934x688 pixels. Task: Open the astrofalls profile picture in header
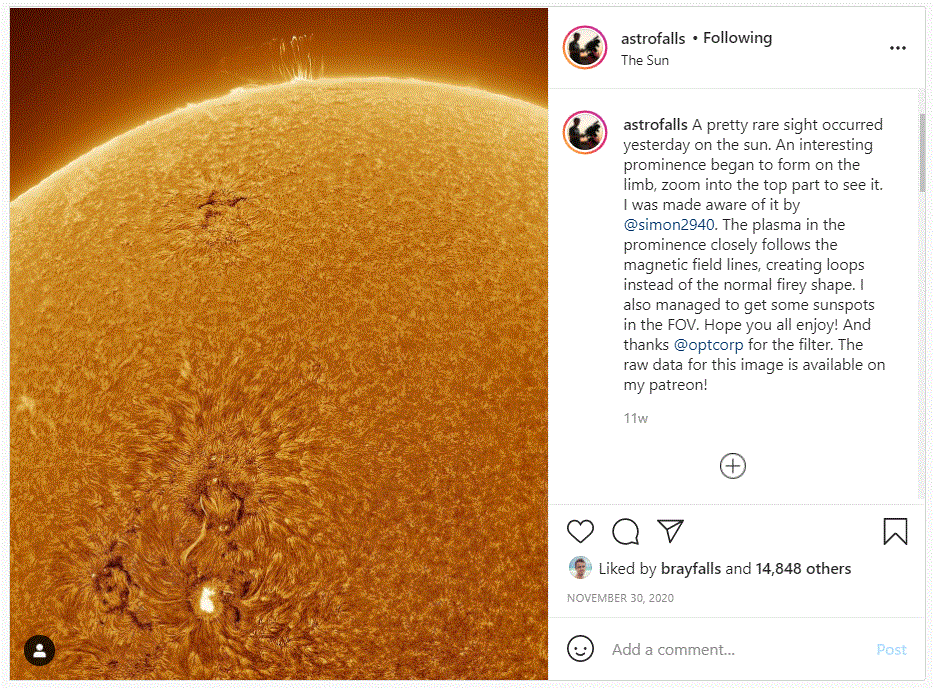[585, 48]
